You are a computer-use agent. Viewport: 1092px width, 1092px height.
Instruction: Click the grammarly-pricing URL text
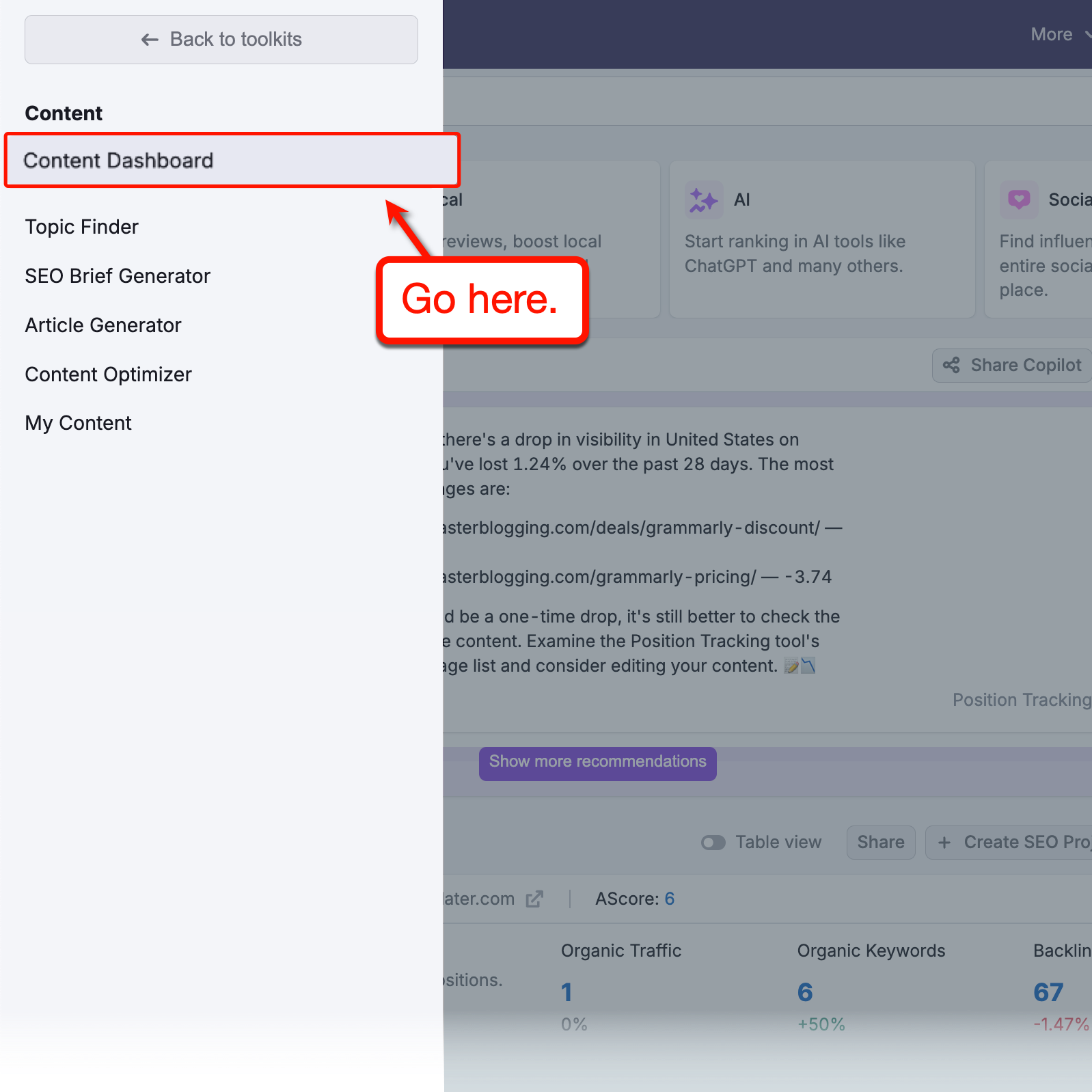[x=599, y=577]
